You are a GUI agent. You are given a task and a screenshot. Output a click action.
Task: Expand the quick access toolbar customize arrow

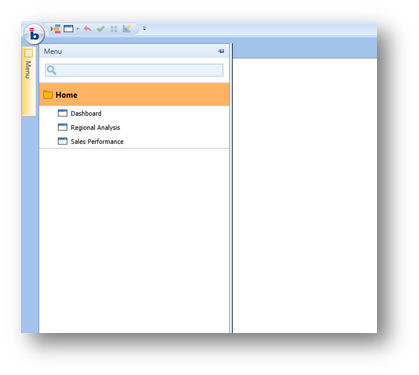coord(144,29)
